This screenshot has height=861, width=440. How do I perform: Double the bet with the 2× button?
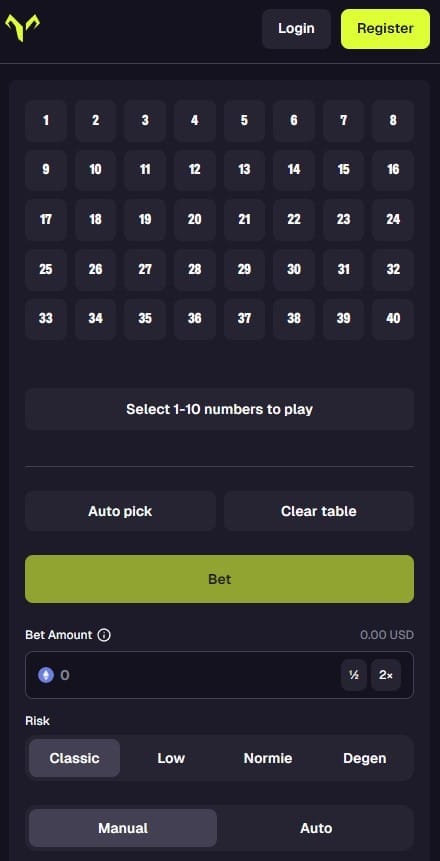click(386, 675)
